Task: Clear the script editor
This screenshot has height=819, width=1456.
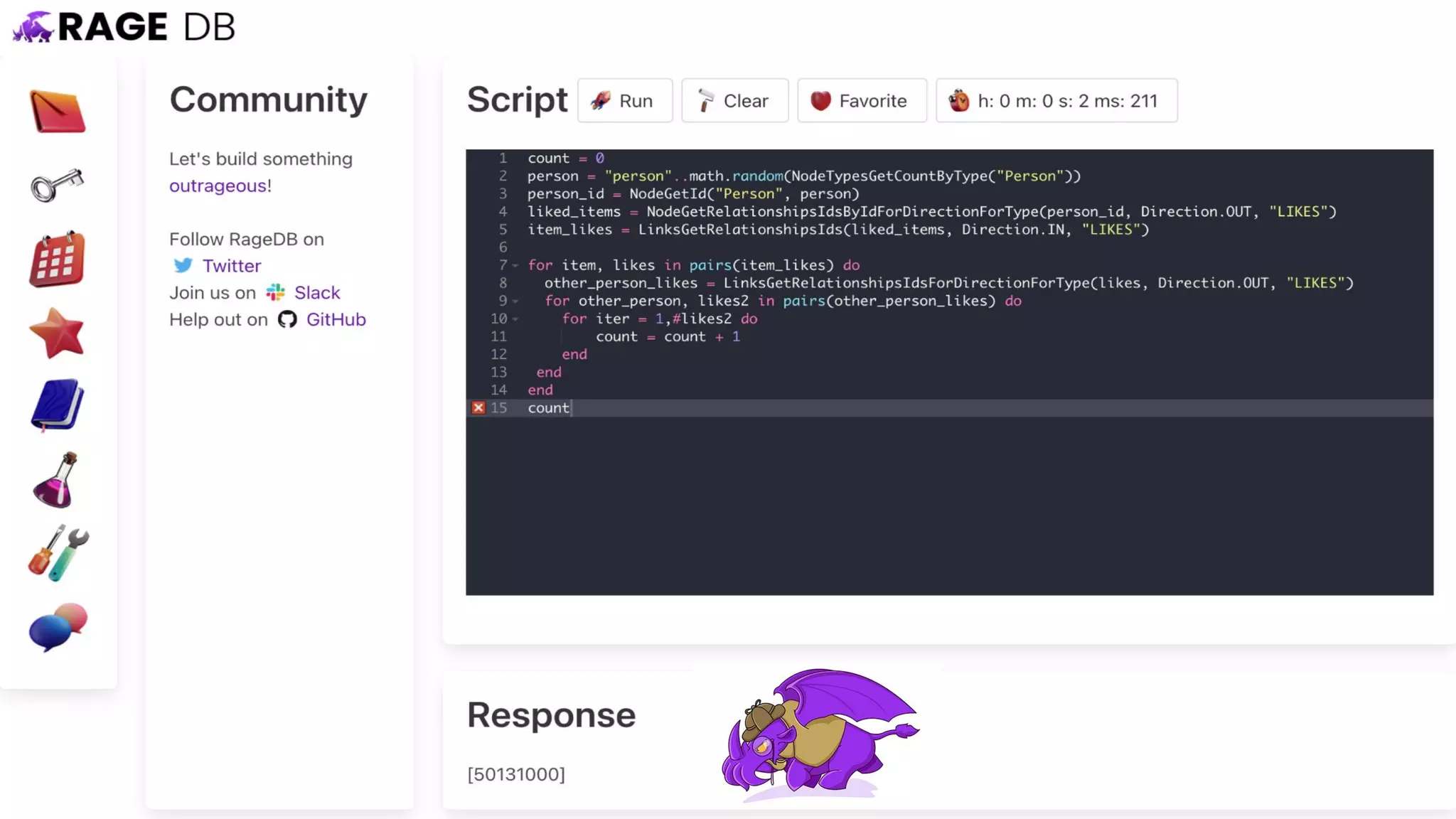Action: click(x=734, y=101)
